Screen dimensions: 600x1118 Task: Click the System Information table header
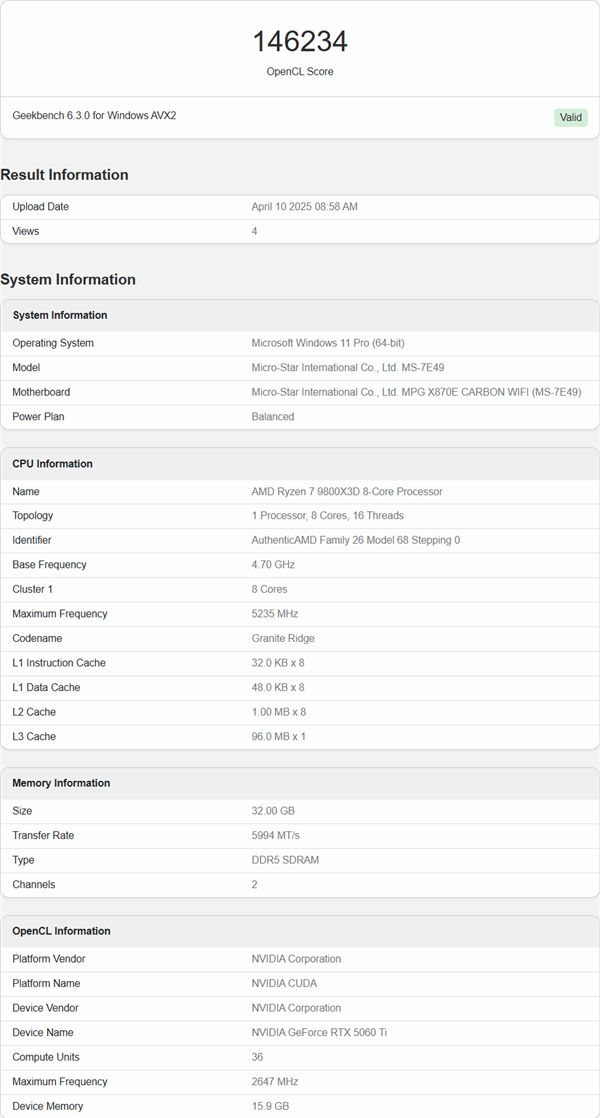click(x=60, y=315)
